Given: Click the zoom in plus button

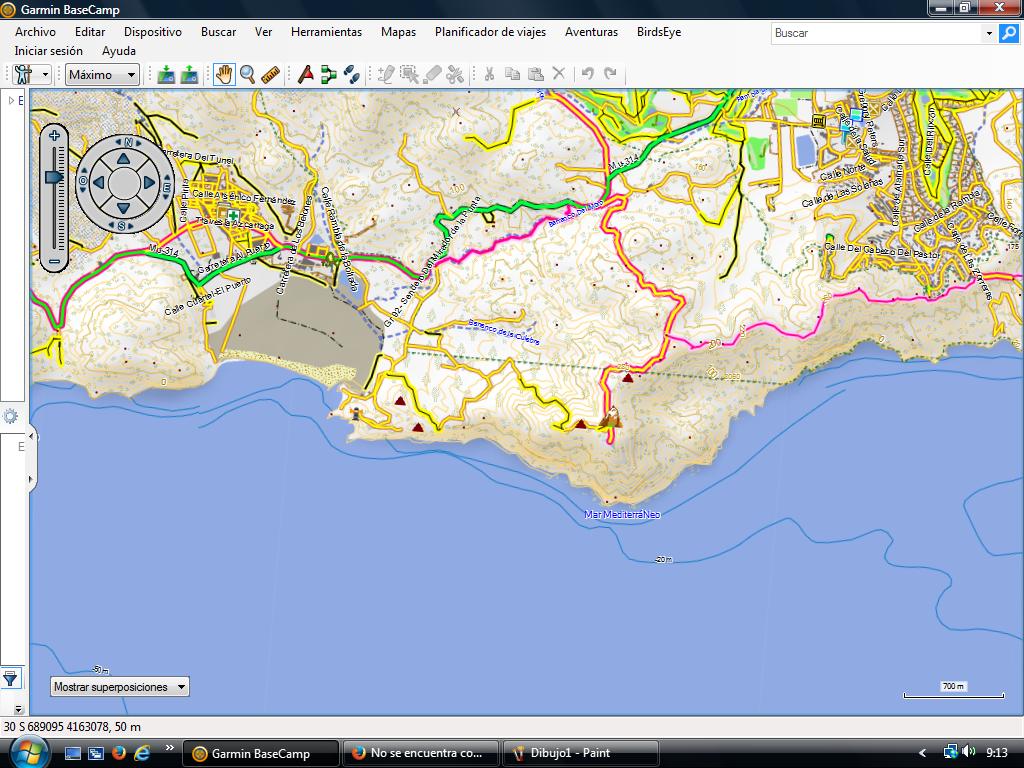Looking at the screenshot, I should click(54, 135).
